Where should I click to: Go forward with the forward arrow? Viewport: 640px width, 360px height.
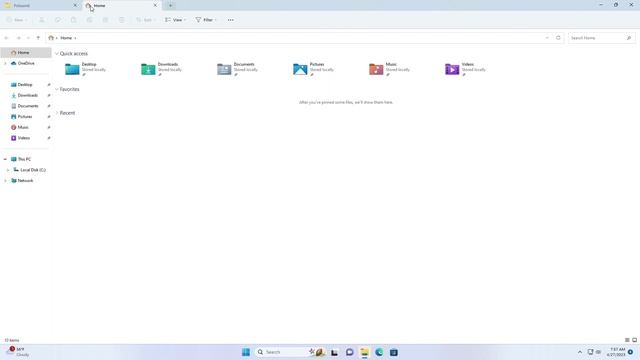pyautogui.click(x=18, y=38)
